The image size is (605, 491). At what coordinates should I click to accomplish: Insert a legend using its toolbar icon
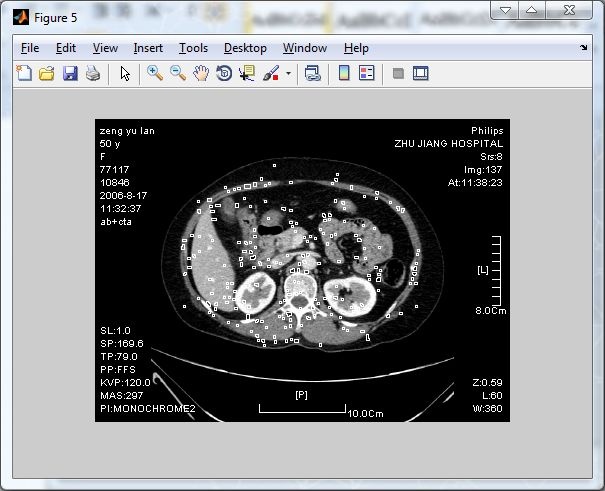367,73
